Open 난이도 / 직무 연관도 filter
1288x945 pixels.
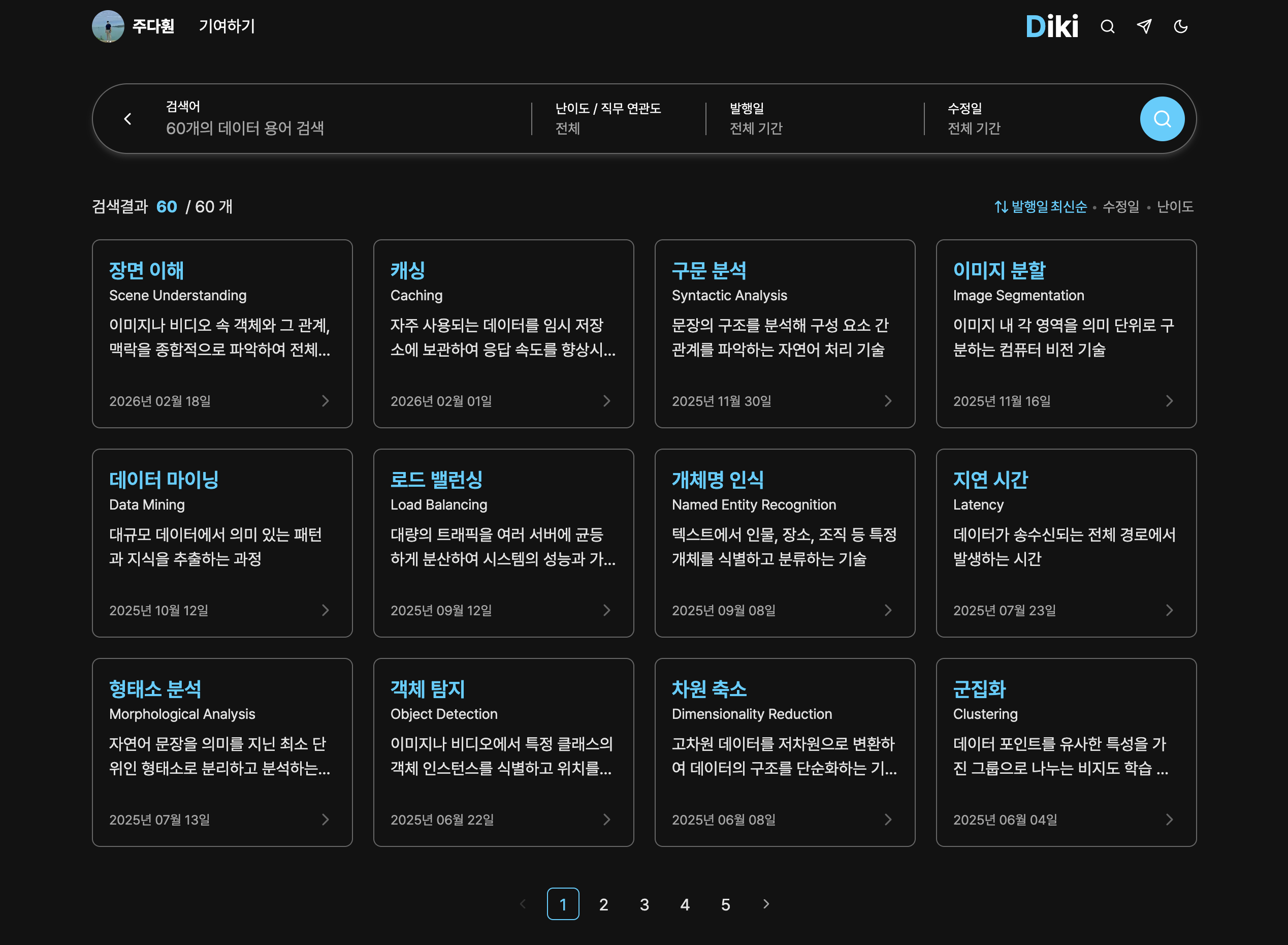pos(608,119)
